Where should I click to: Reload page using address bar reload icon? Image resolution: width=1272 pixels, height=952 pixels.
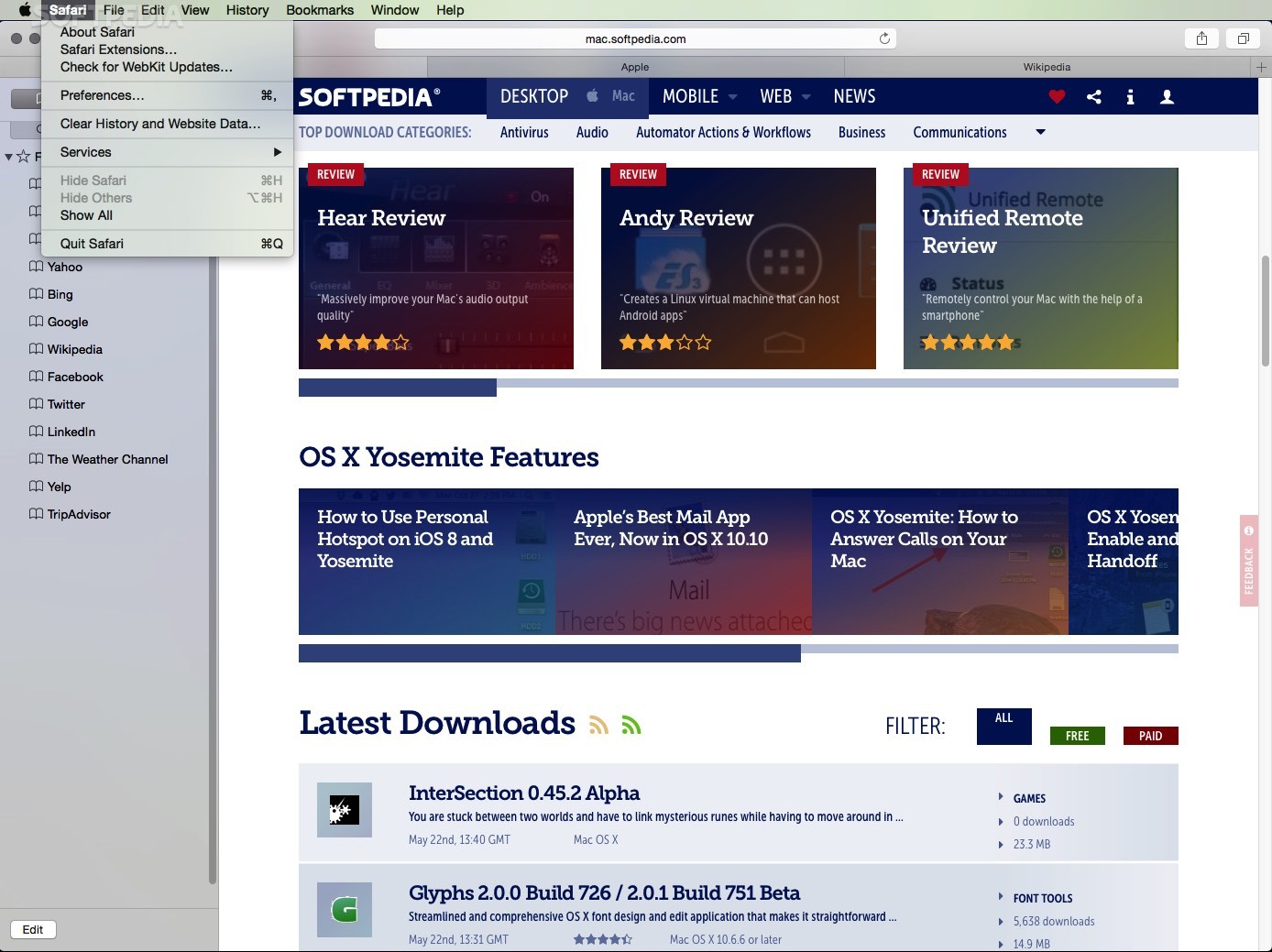(x=884, y=38)
